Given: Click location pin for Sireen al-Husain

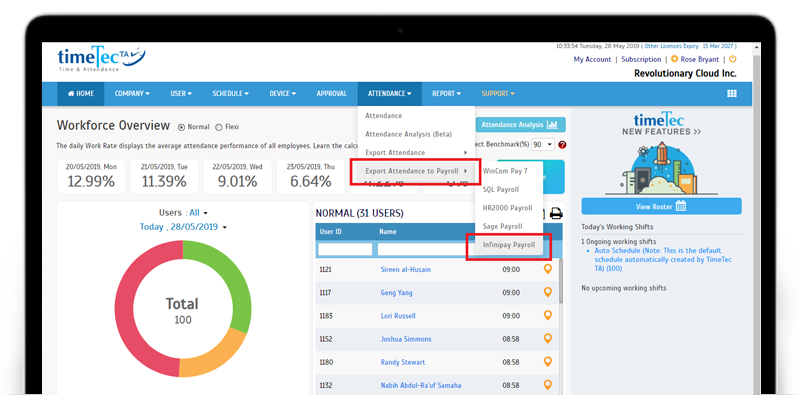Looking at the screenshot, I should 547,269.
